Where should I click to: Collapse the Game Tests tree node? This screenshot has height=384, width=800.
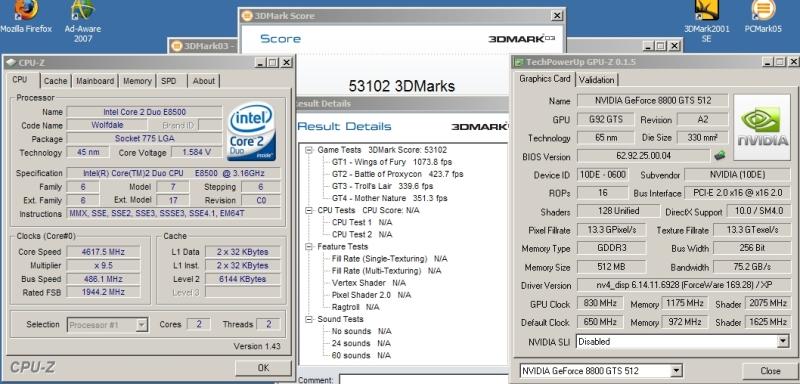(308, 150)
